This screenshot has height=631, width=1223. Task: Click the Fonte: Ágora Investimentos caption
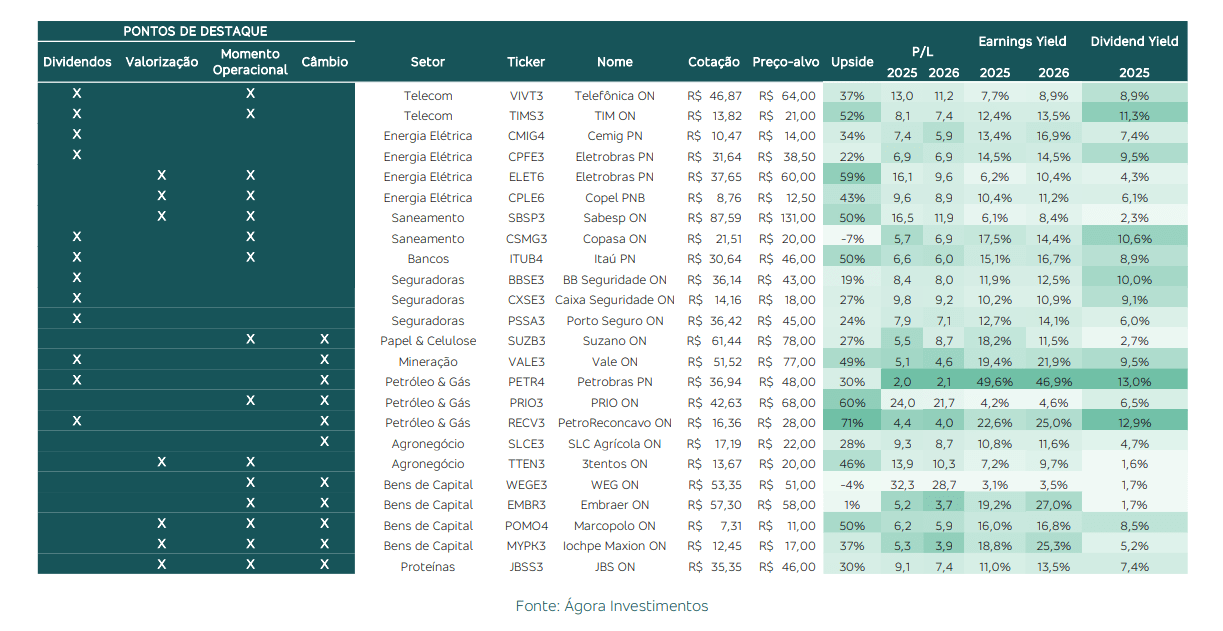pos(611,606)
